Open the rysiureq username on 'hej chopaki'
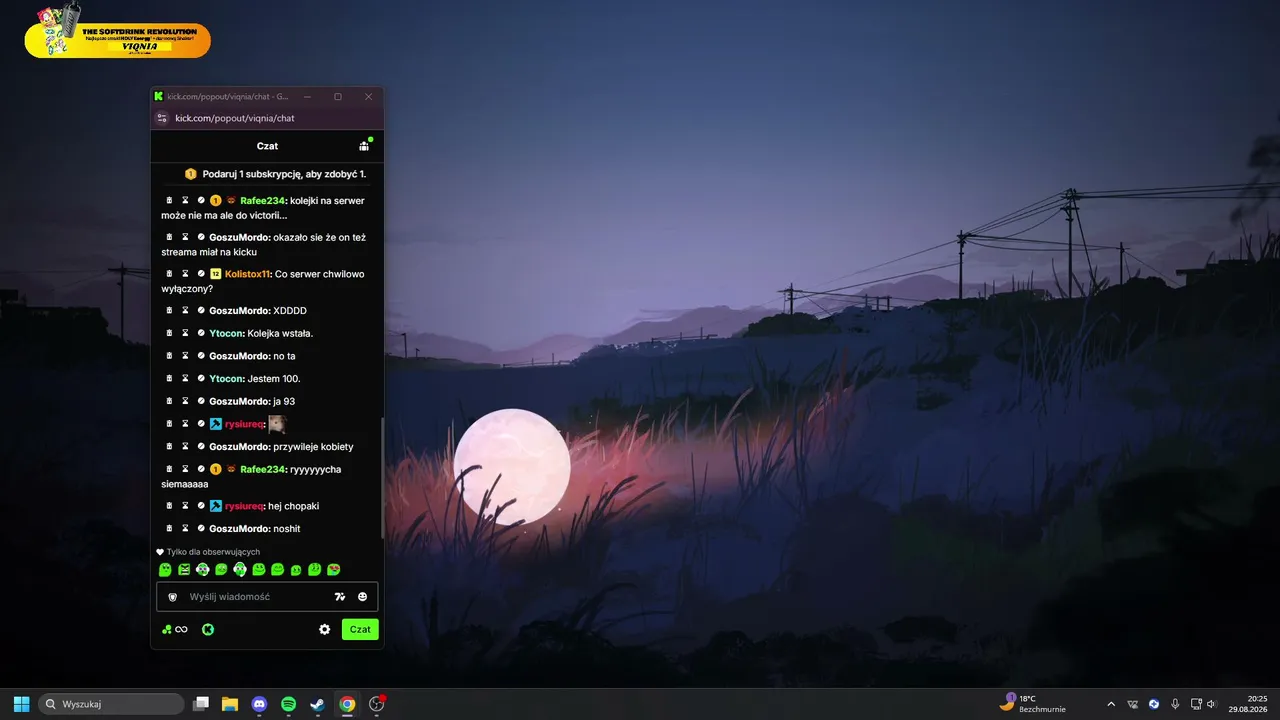Image resolution: width=1280 pixels, height=720 pixels. pyautogui.click(x=244, y=506)
